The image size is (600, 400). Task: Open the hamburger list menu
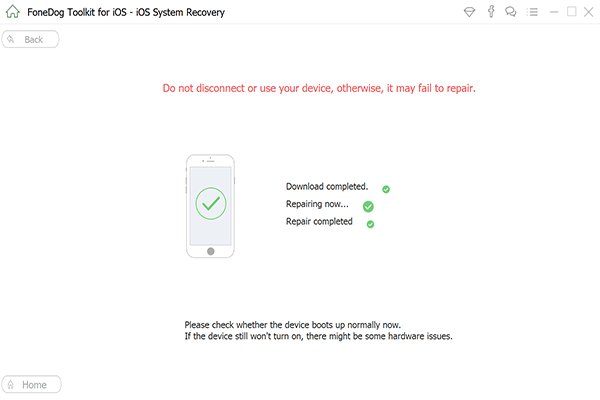coord(532,12)
